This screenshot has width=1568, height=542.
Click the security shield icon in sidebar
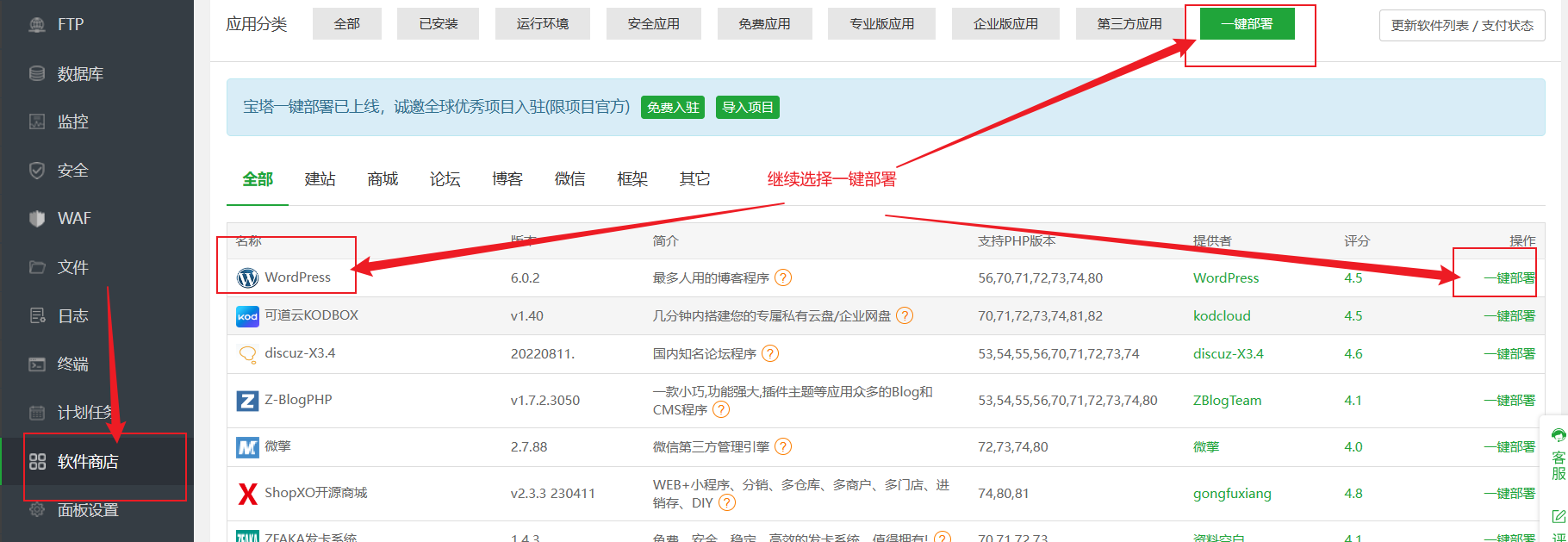pyautogui.click(x=37, y=171)
